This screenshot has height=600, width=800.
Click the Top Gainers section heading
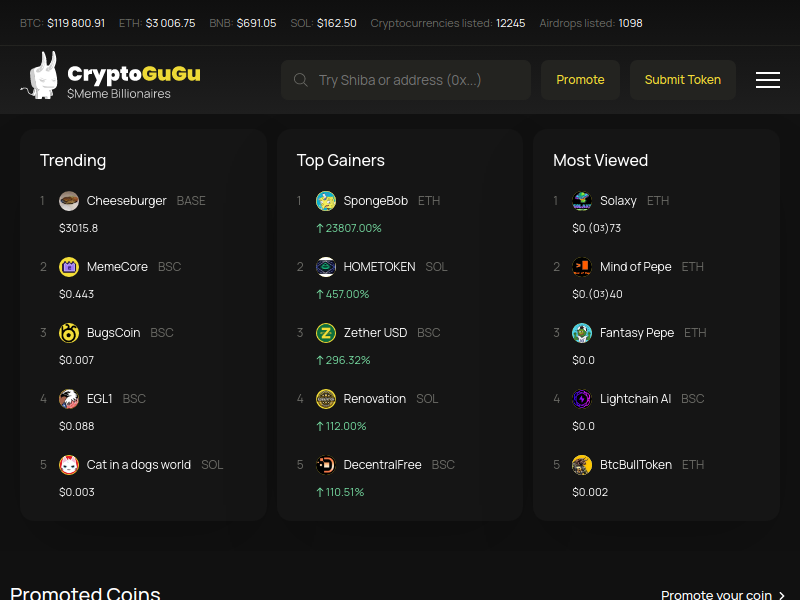coord(341,160)
